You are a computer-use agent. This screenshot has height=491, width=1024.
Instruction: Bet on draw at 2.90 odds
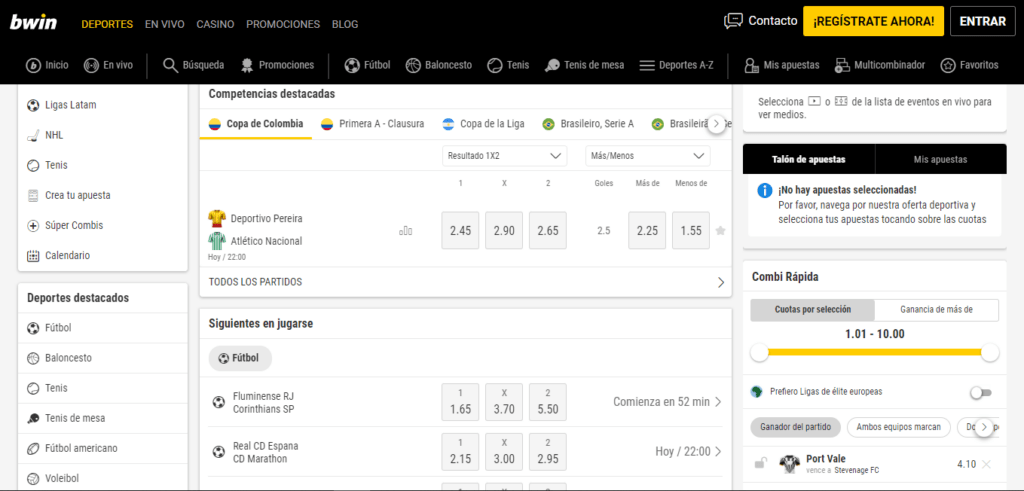504,230
